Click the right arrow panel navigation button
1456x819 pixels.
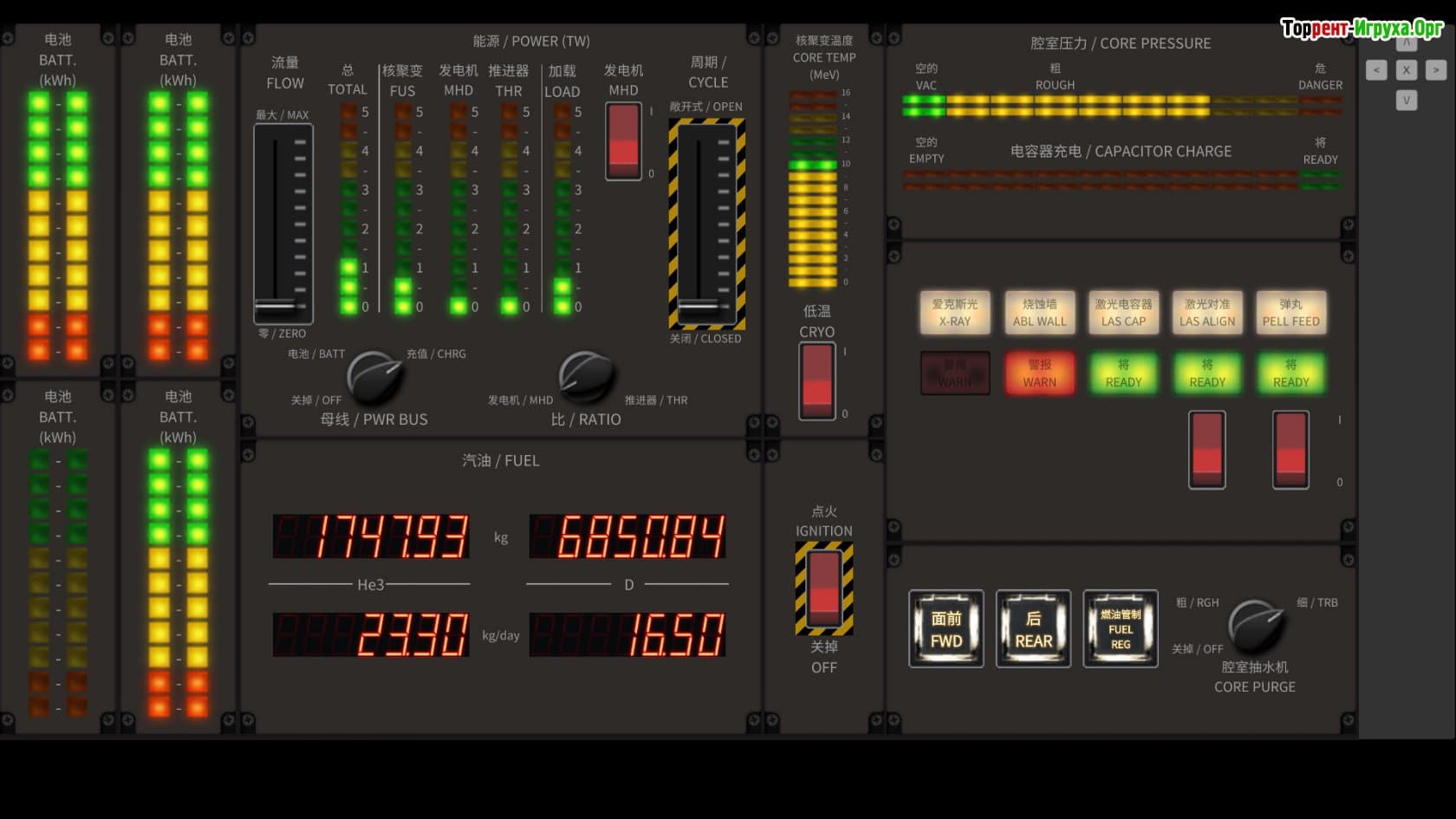click(x=1436, y=70)
